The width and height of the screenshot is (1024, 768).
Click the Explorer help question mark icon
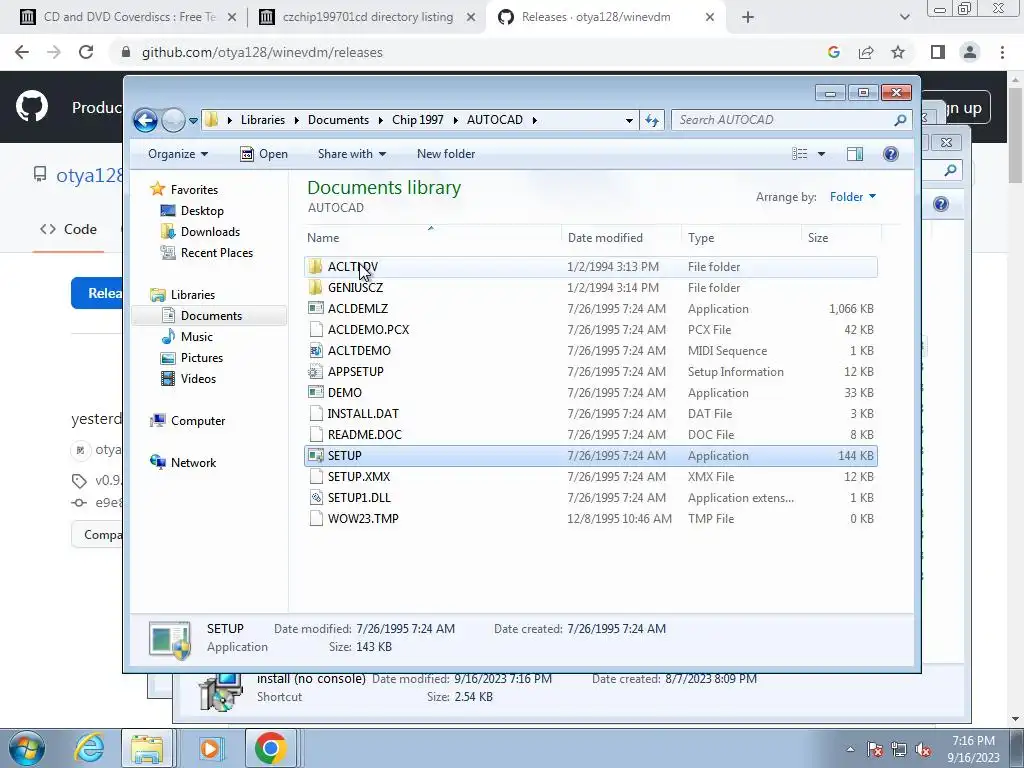(891, 154)
